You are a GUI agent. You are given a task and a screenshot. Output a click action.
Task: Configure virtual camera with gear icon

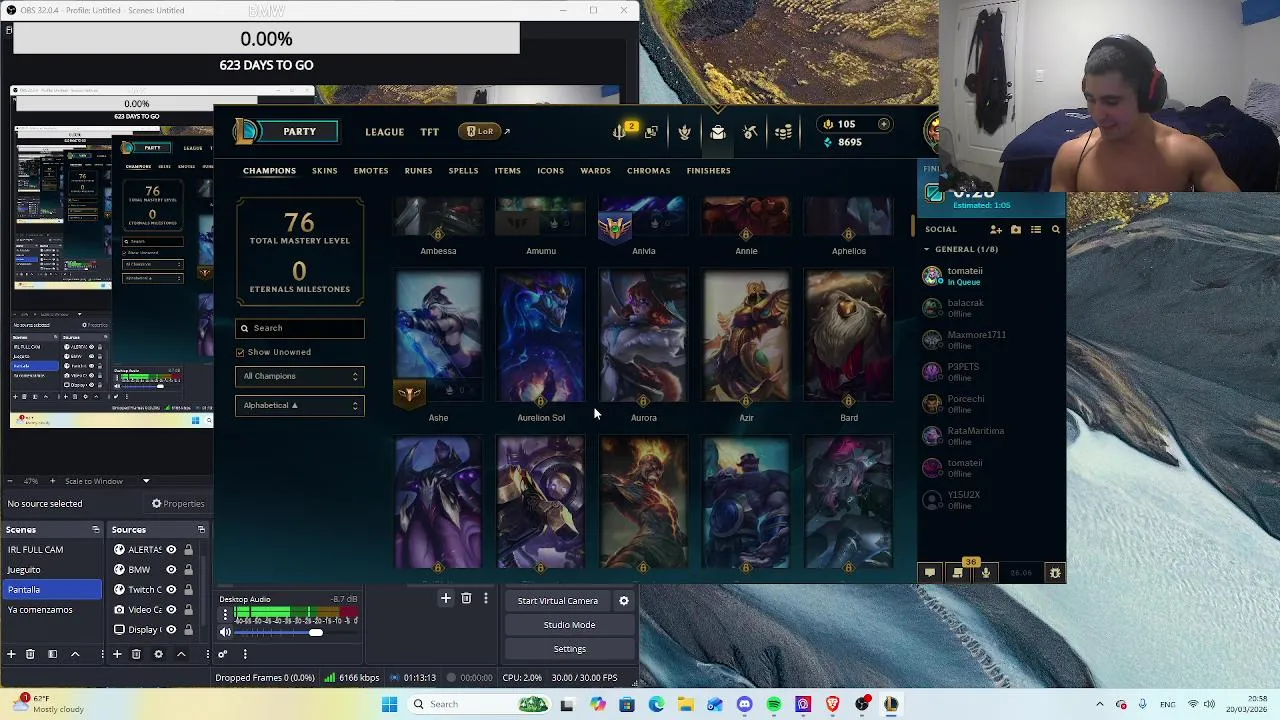[624, 601]
